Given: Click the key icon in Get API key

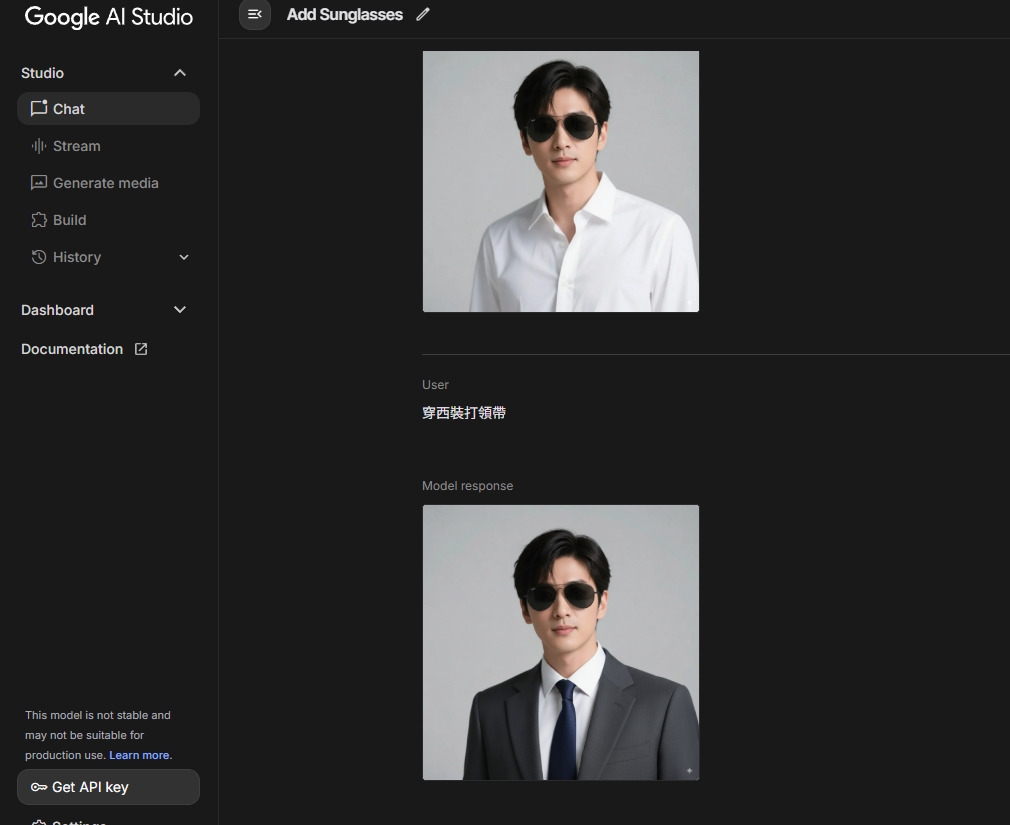Looking at the screenshot, I should pos(39,787).
